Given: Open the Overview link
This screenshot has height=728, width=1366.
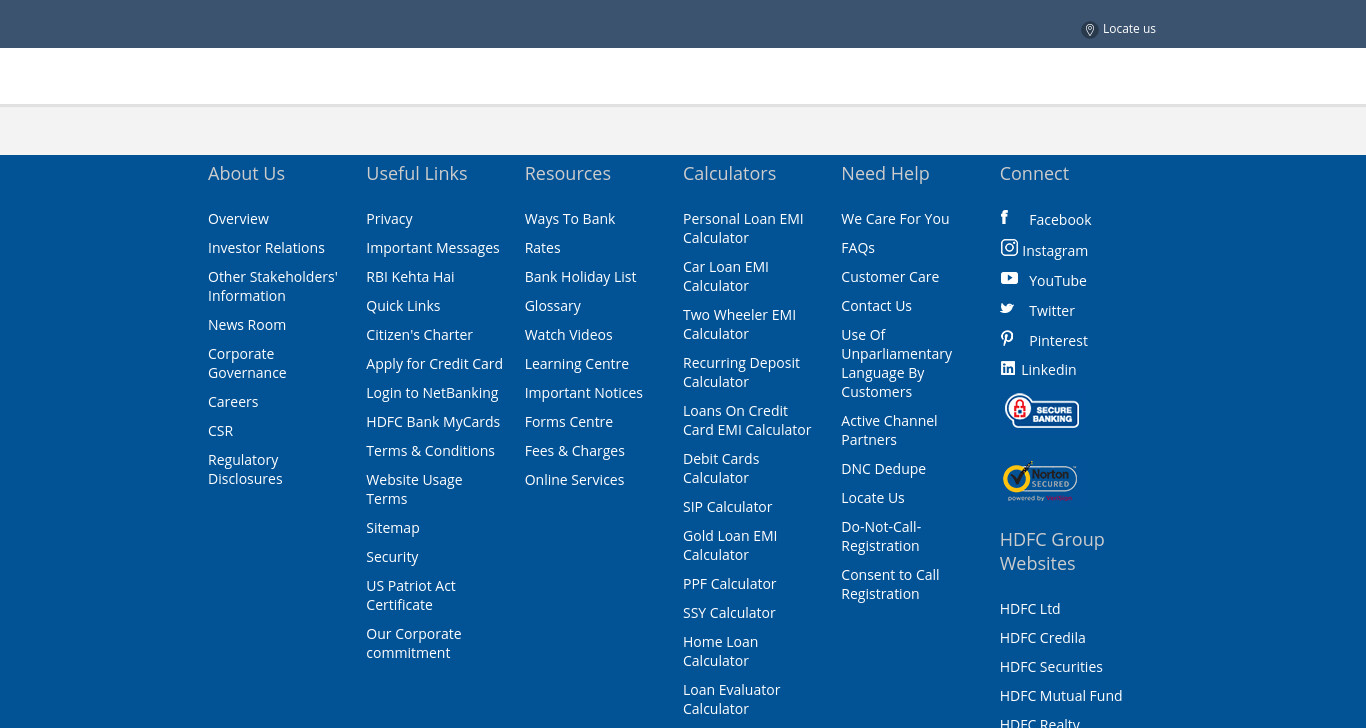Looking at the screenshot, I should coord(238,219).
